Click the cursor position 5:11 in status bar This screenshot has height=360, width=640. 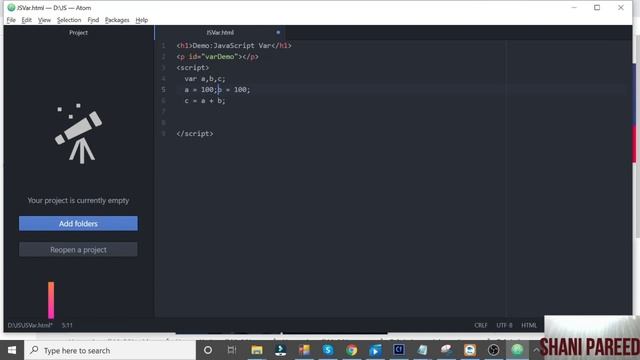(x=67, y=325)
